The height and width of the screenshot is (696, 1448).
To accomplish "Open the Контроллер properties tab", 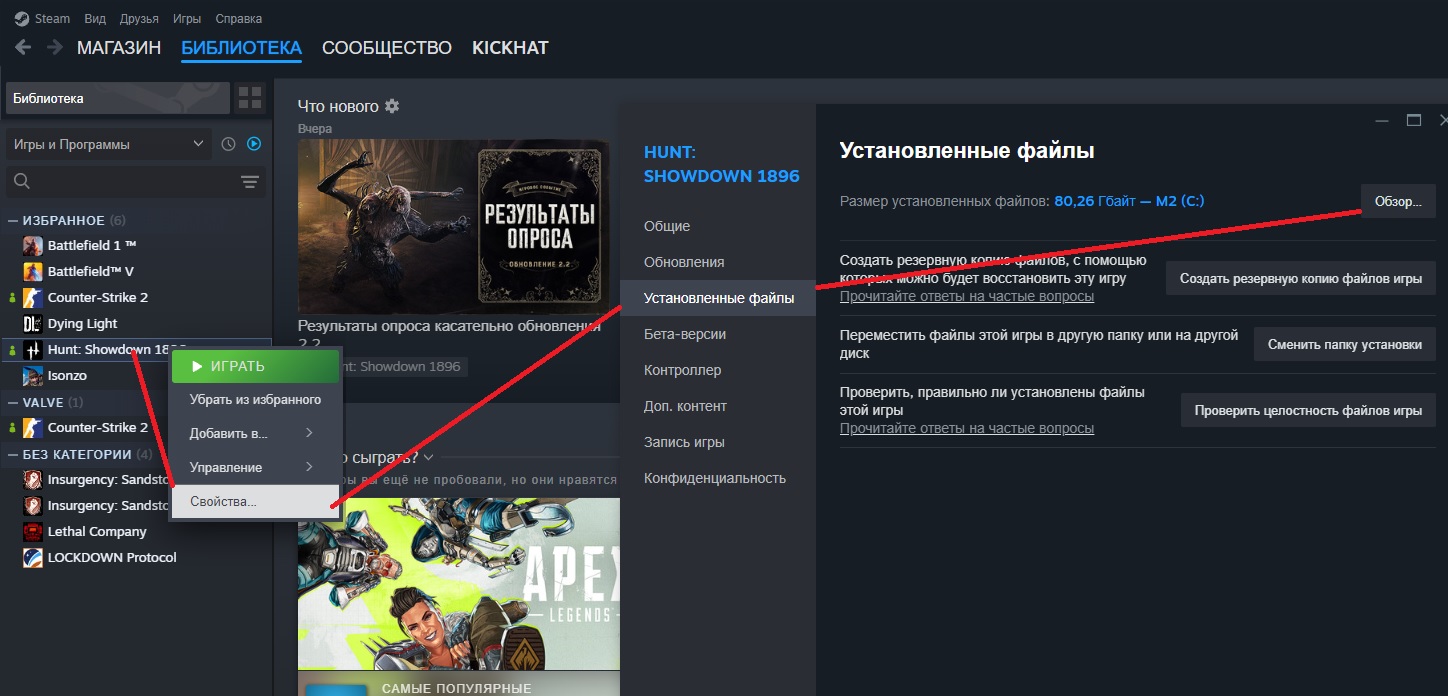I will click(682, 370).
